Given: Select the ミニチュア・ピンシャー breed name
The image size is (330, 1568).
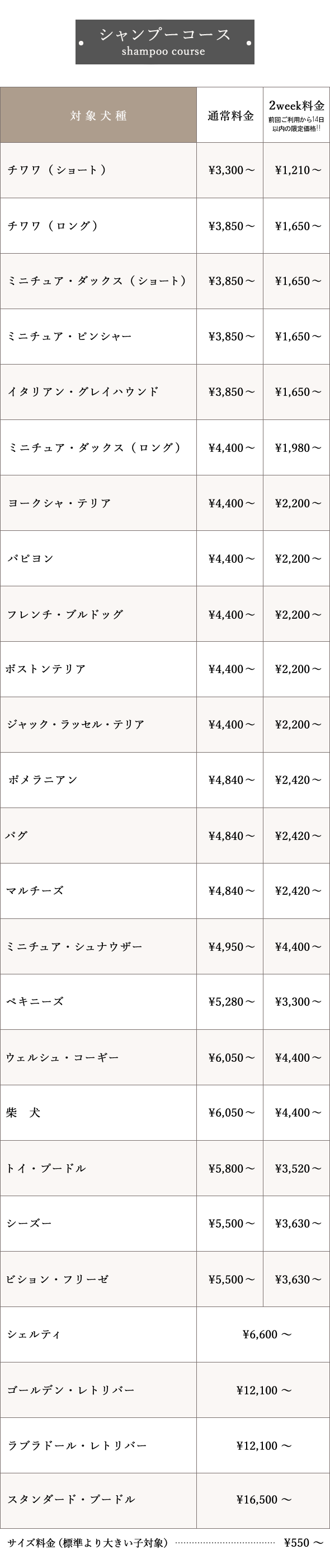Looking at the screenshot, I should click(x=69, y=337).
